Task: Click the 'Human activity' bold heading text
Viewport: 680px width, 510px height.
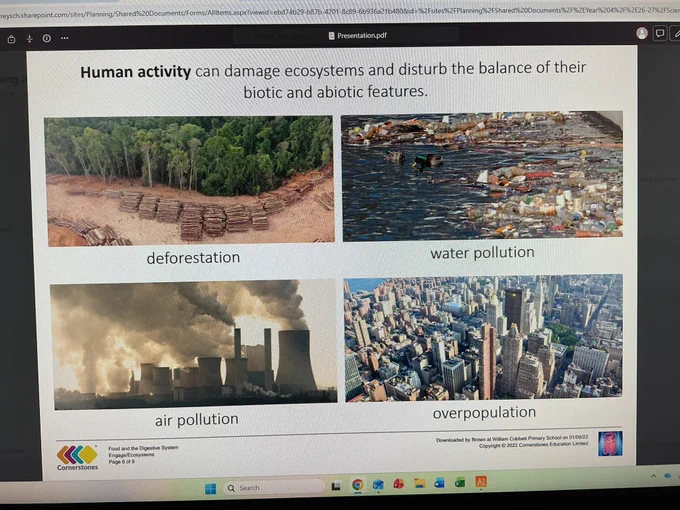Action: [135, 72]
